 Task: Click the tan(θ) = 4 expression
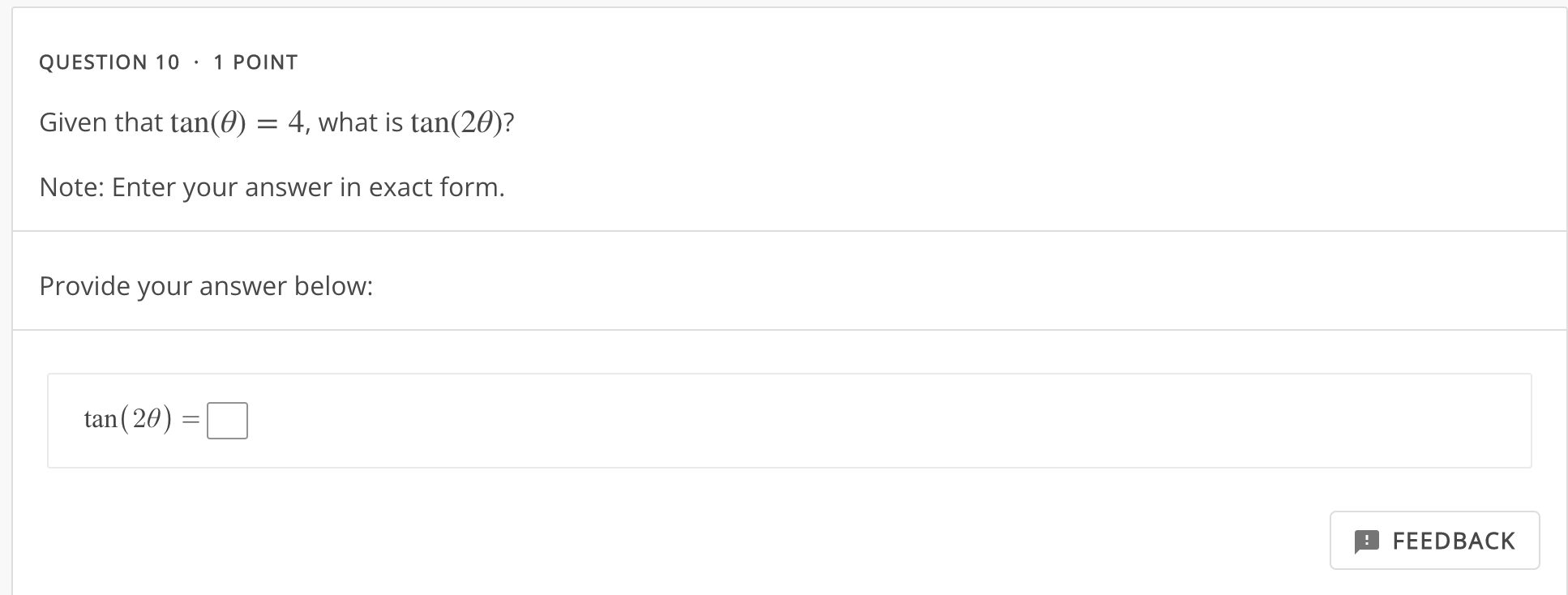coord(237,122)
